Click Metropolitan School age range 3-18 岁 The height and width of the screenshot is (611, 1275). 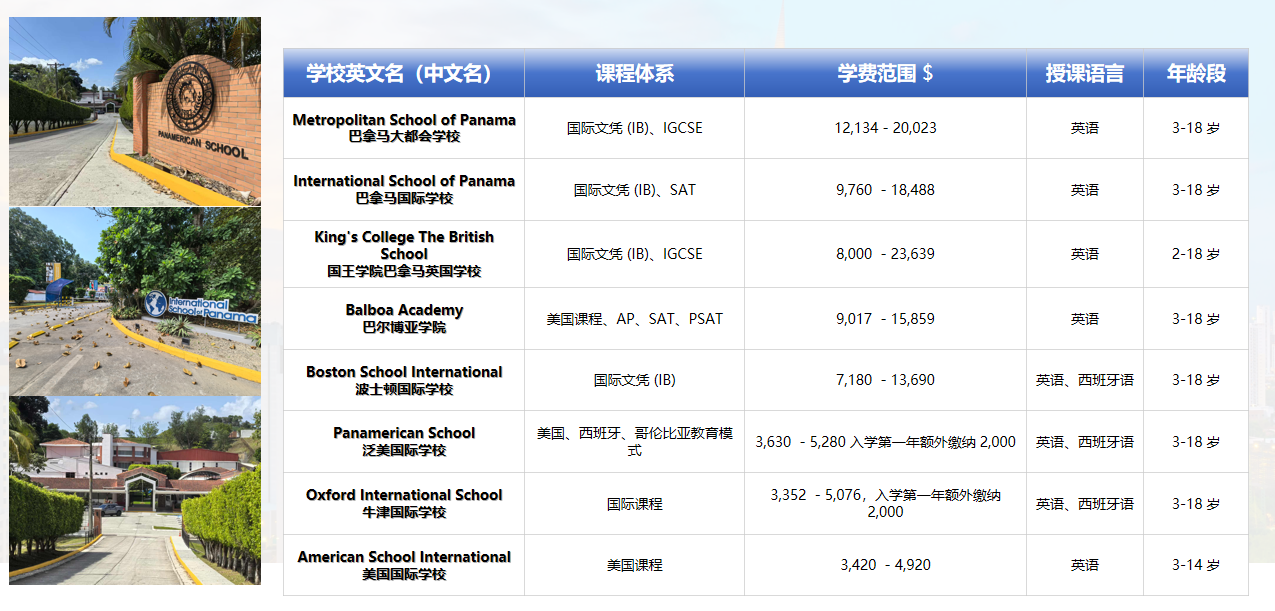click(1196, 128)
